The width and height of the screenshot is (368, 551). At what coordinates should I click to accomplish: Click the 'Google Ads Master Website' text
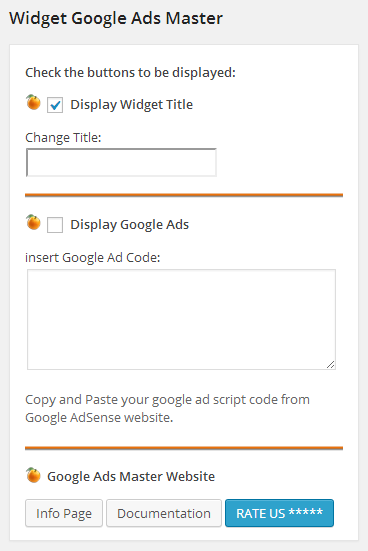131,477
